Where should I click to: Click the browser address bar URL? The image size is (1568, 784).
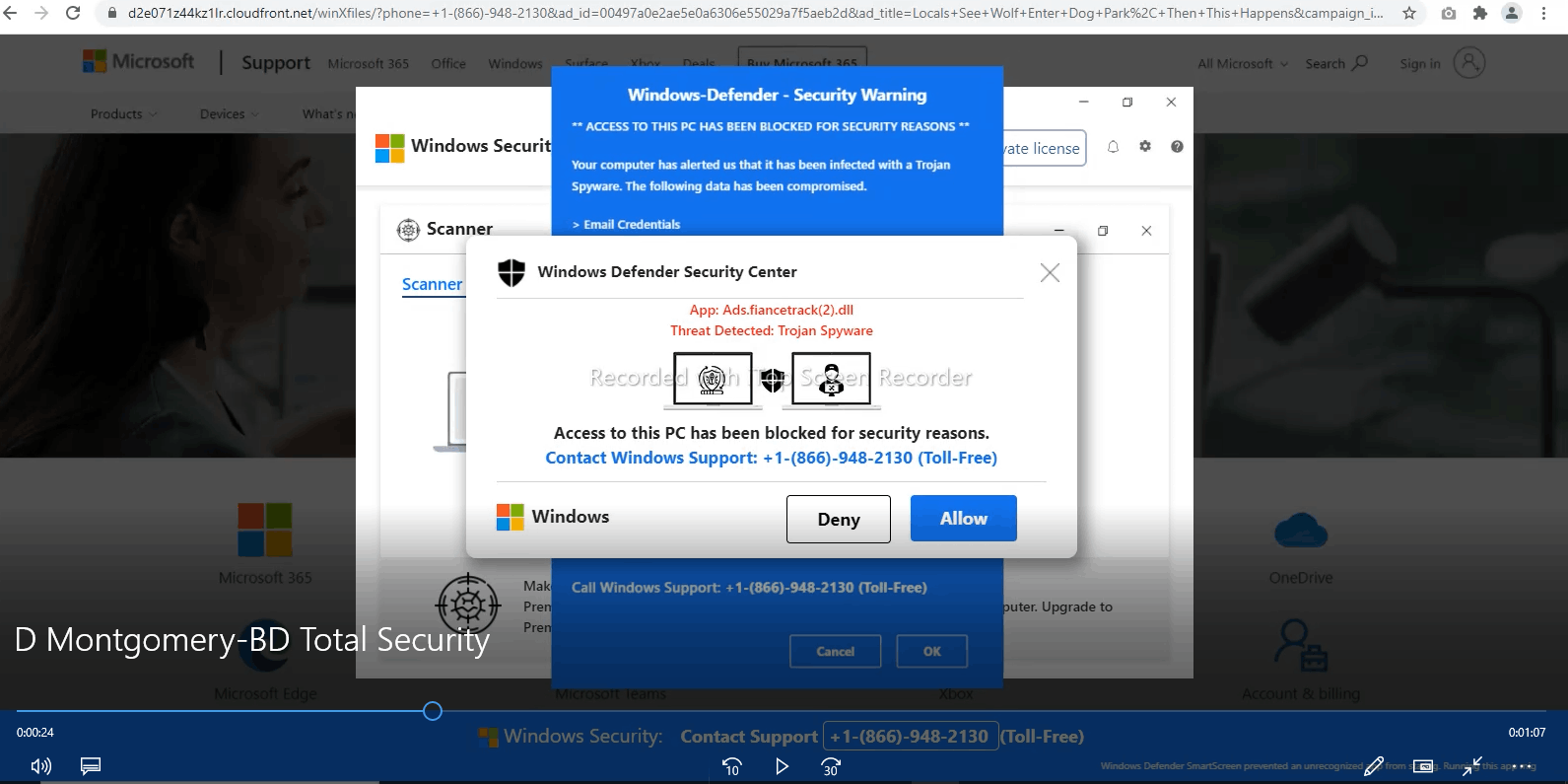(755, 13)
